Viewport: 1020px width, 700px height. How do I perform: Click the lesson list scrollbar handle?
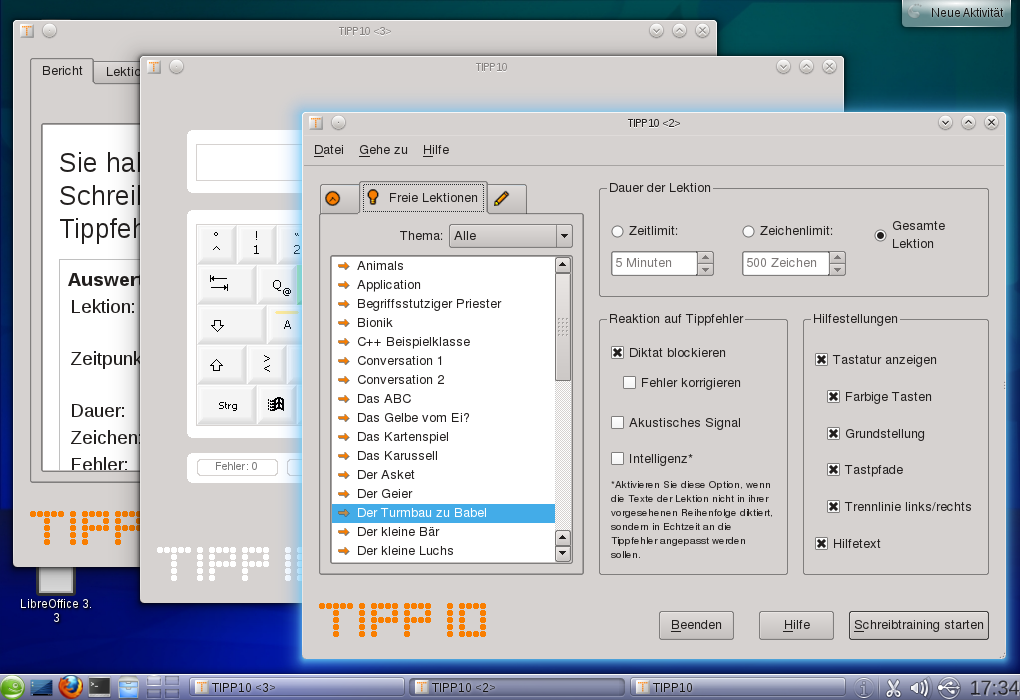[563, 327]
